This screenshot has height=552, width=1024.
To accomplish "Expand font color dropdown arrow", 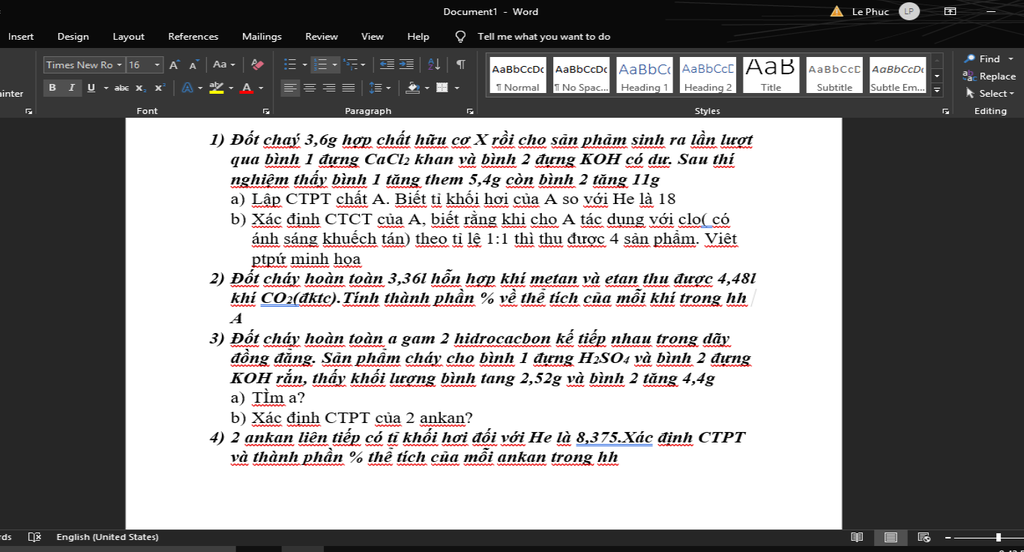I will (261, 88).
